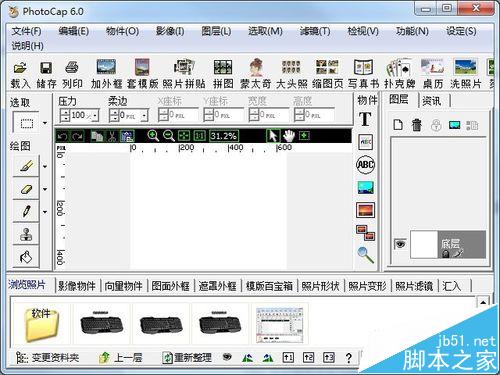Image resolution: width=500 pixels, height=375 pixels.
Task: Open the 加外框 add frame tool
Action: [106, 67]
